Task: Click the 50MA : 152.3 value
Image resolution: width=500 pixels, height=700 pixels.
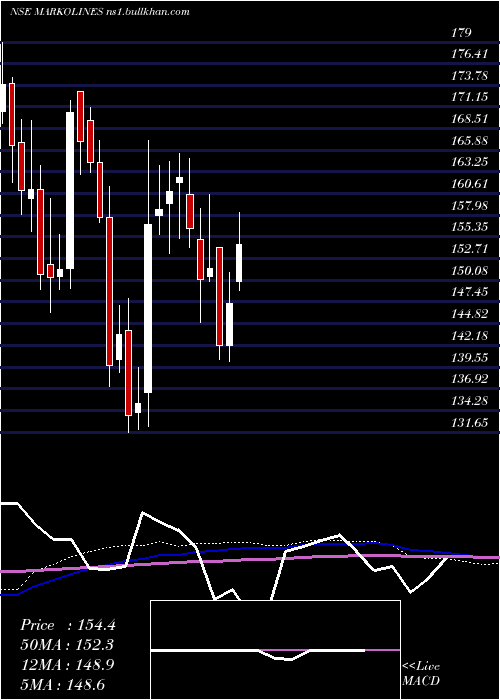Action: (x=67, y=645)
